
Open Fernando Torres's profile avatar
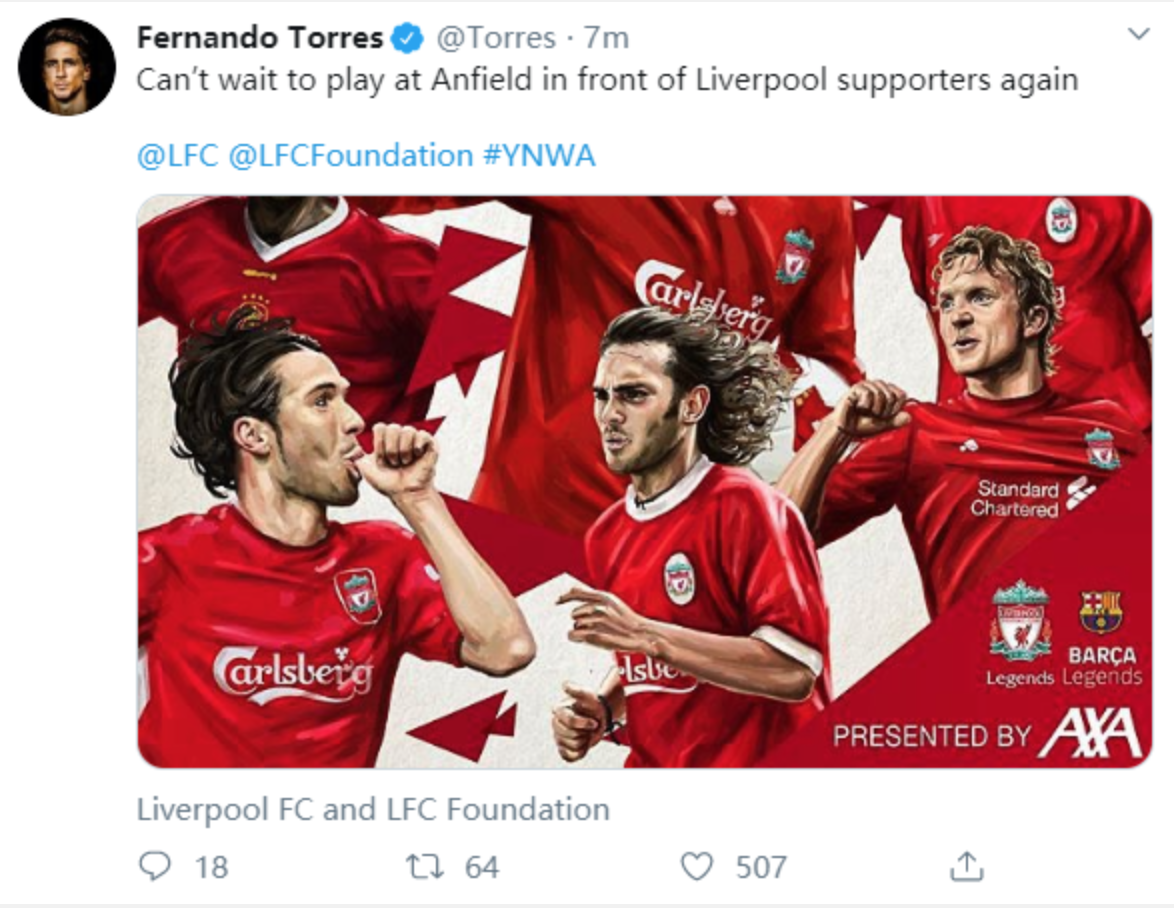66,66
